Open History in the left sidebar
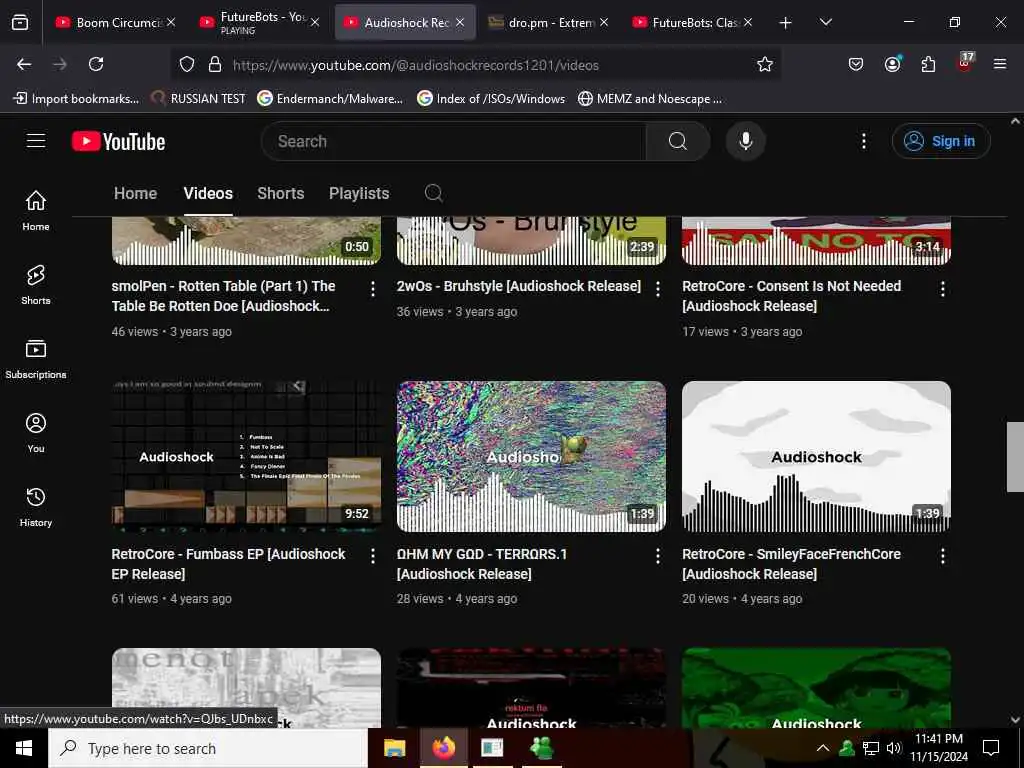1024x768 pixels. (36, 507)
